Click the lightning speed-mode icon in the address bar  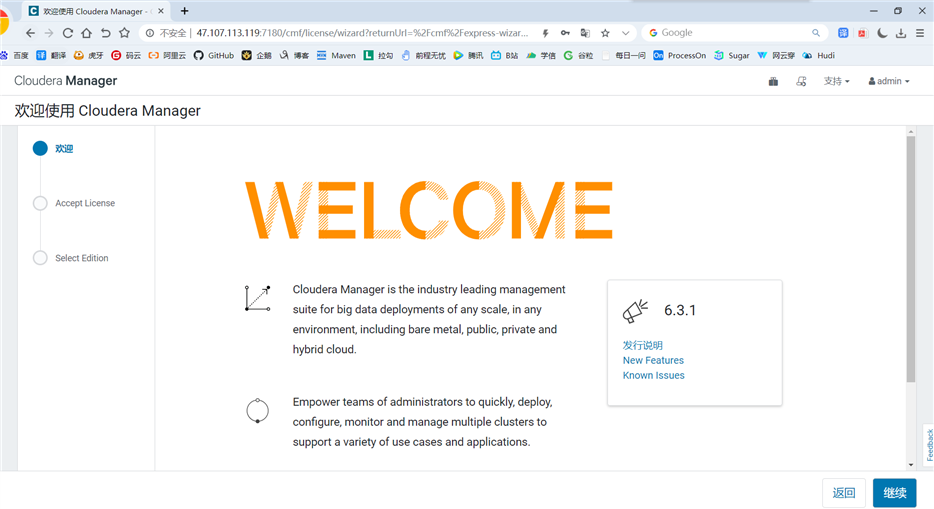coord(545,33)
